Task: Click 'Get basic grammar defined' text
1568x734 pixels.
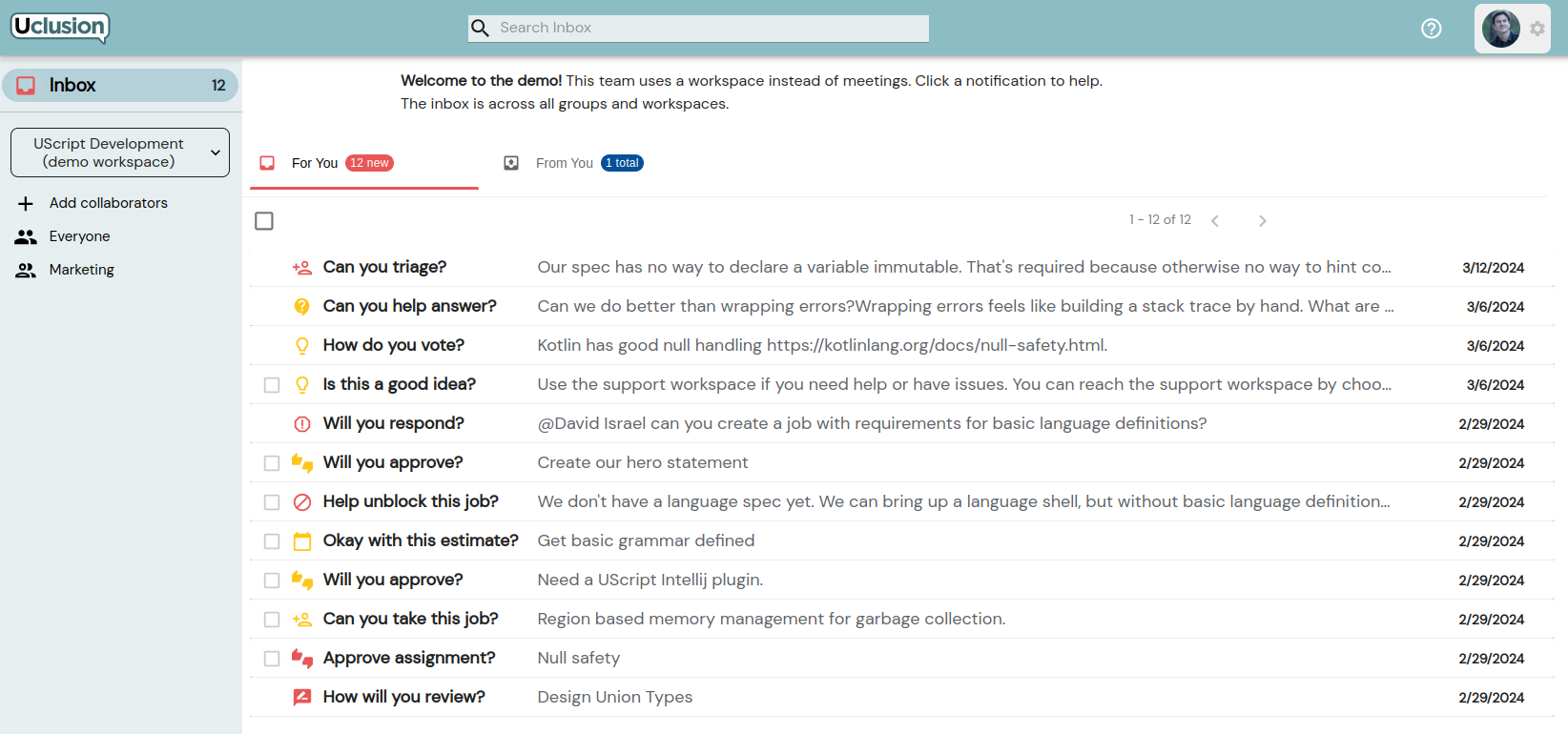Action: (647, 541)
